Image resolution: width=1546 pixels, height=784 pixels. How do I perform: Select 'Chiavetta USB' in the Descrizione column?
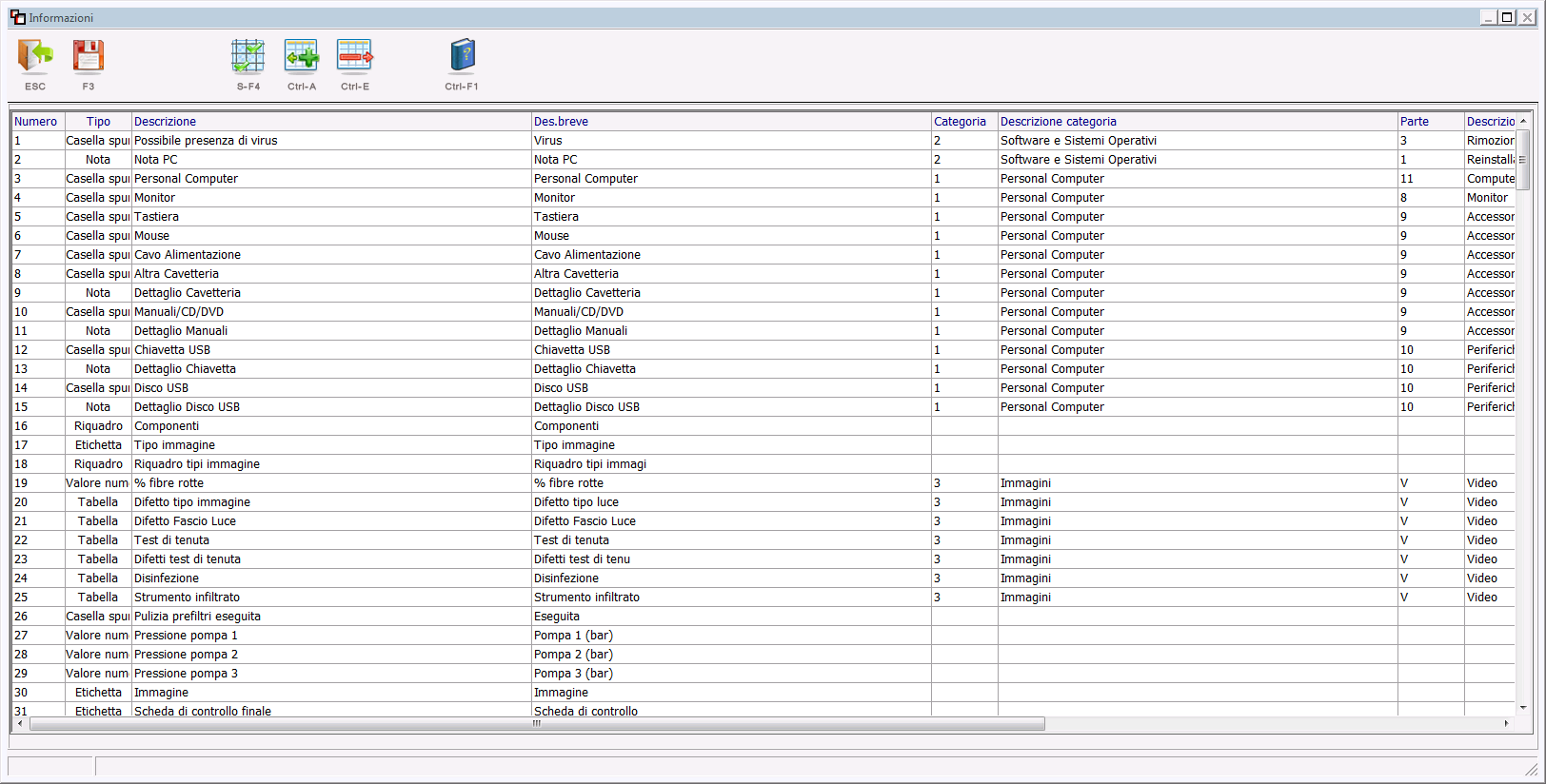[331, 350]
